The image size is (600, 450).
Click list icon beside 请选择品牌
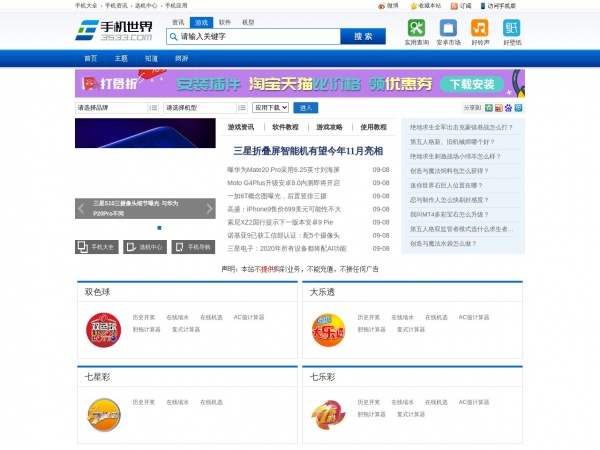tap(153, 108)
